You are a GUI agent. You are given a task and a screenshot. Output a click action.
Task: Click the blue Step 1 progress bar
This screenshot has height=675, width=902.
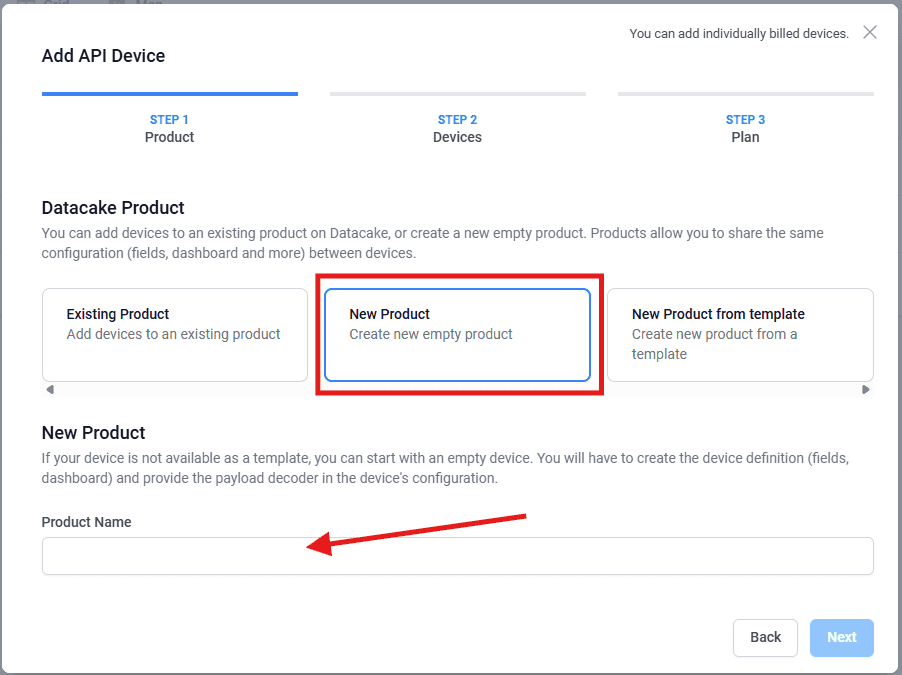(169, 94)
